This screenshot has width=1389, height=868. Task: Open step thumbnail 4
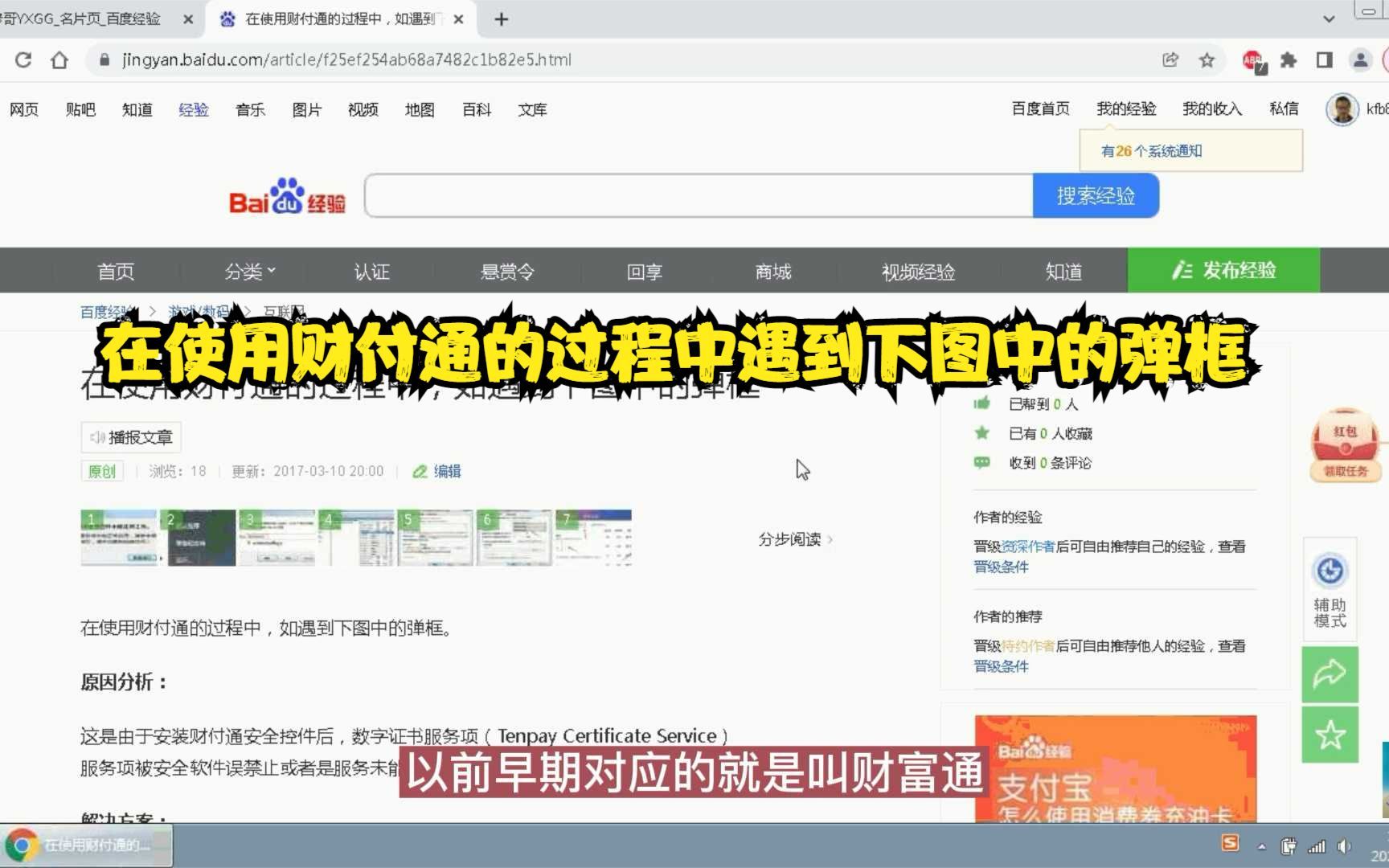(356, 538)
